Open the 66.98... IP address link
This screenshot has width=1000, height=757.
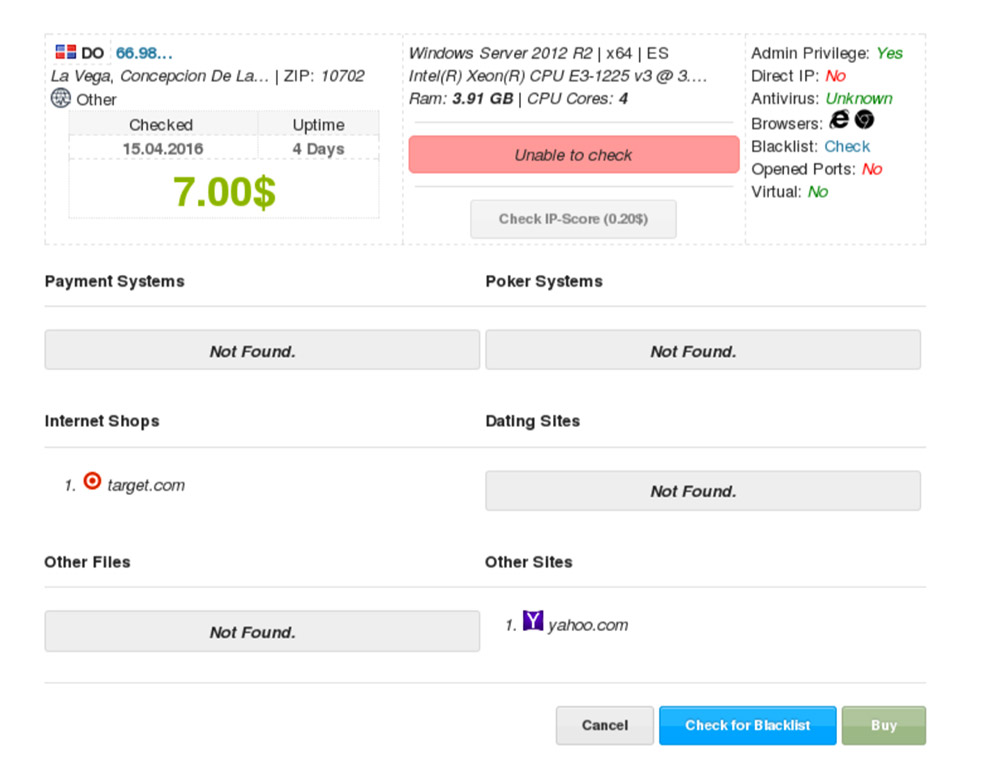click(144, 53)
